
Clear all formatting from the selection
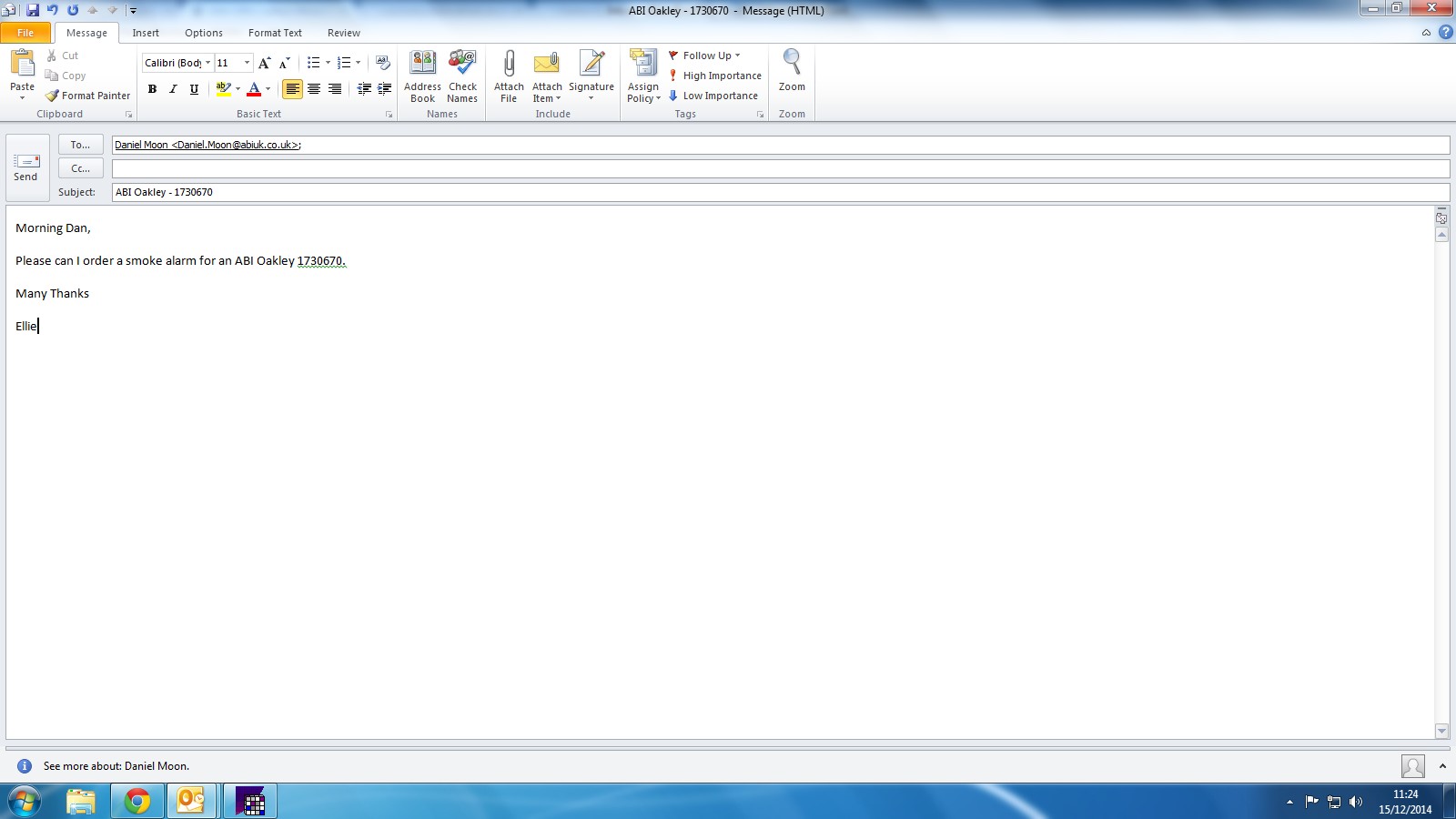click(x=383, y=63)
